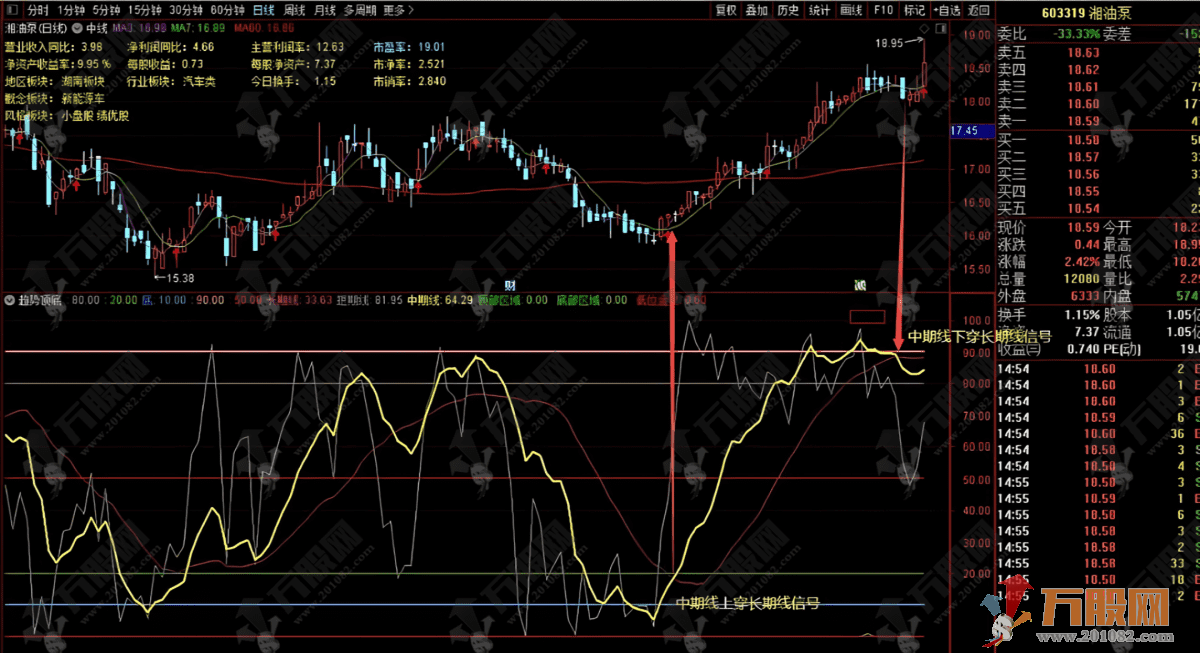Click the red up-arrow marker on latest candle
Viewport: 1200px width, 653px height.
[x=924, y=92]
